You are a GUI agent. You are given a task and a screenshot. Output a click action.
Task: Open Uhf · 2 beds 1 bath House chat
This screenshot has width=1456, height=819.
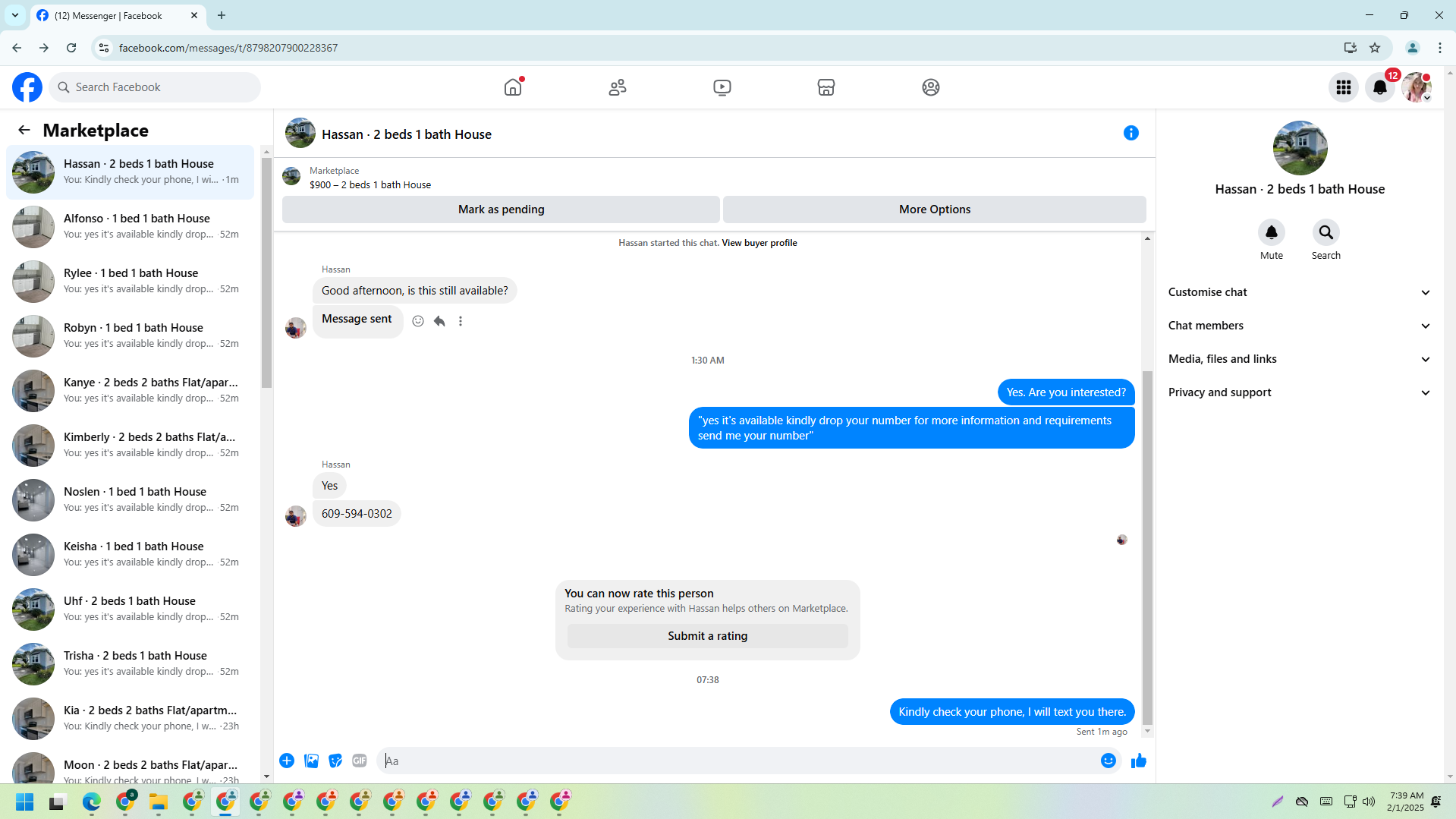pyautogui.click(x=130, y=610)
